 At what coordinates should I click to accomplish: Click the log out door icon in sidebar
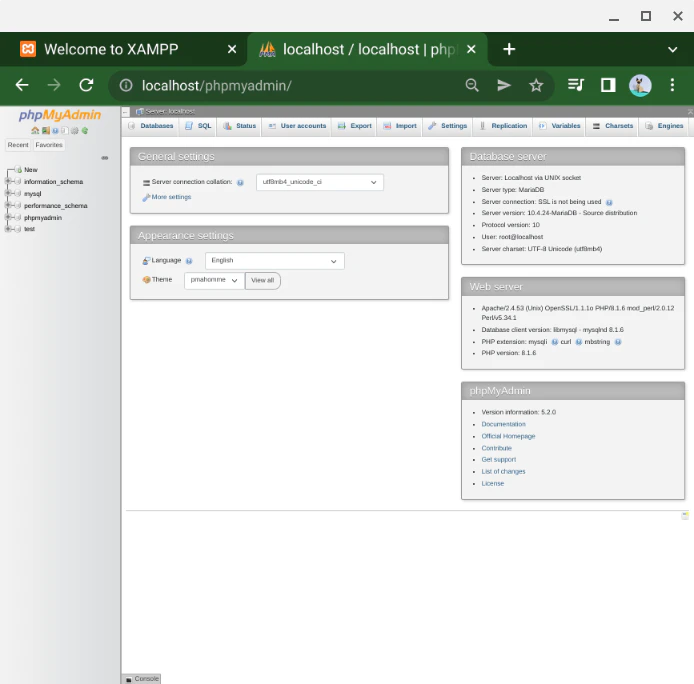click(x=46, y=131)
